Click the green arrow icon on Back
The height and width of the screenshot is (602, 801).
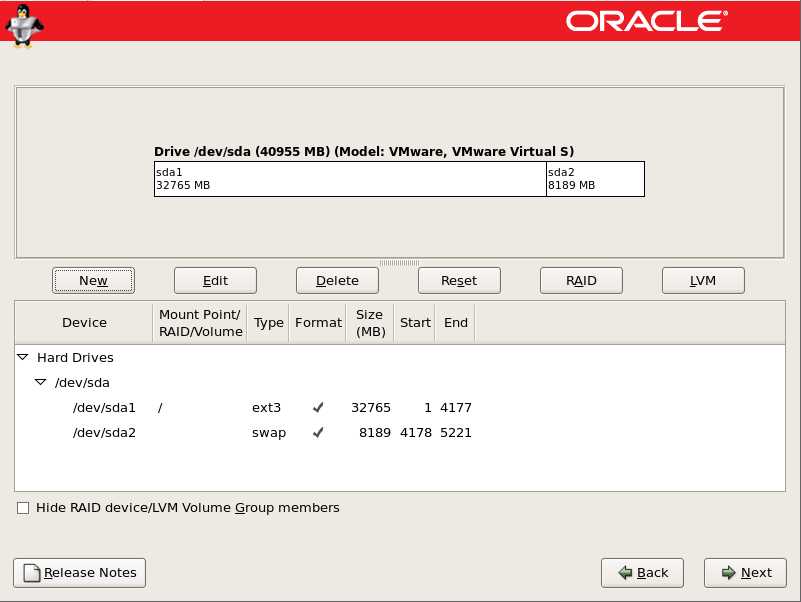tap(625, 572)
